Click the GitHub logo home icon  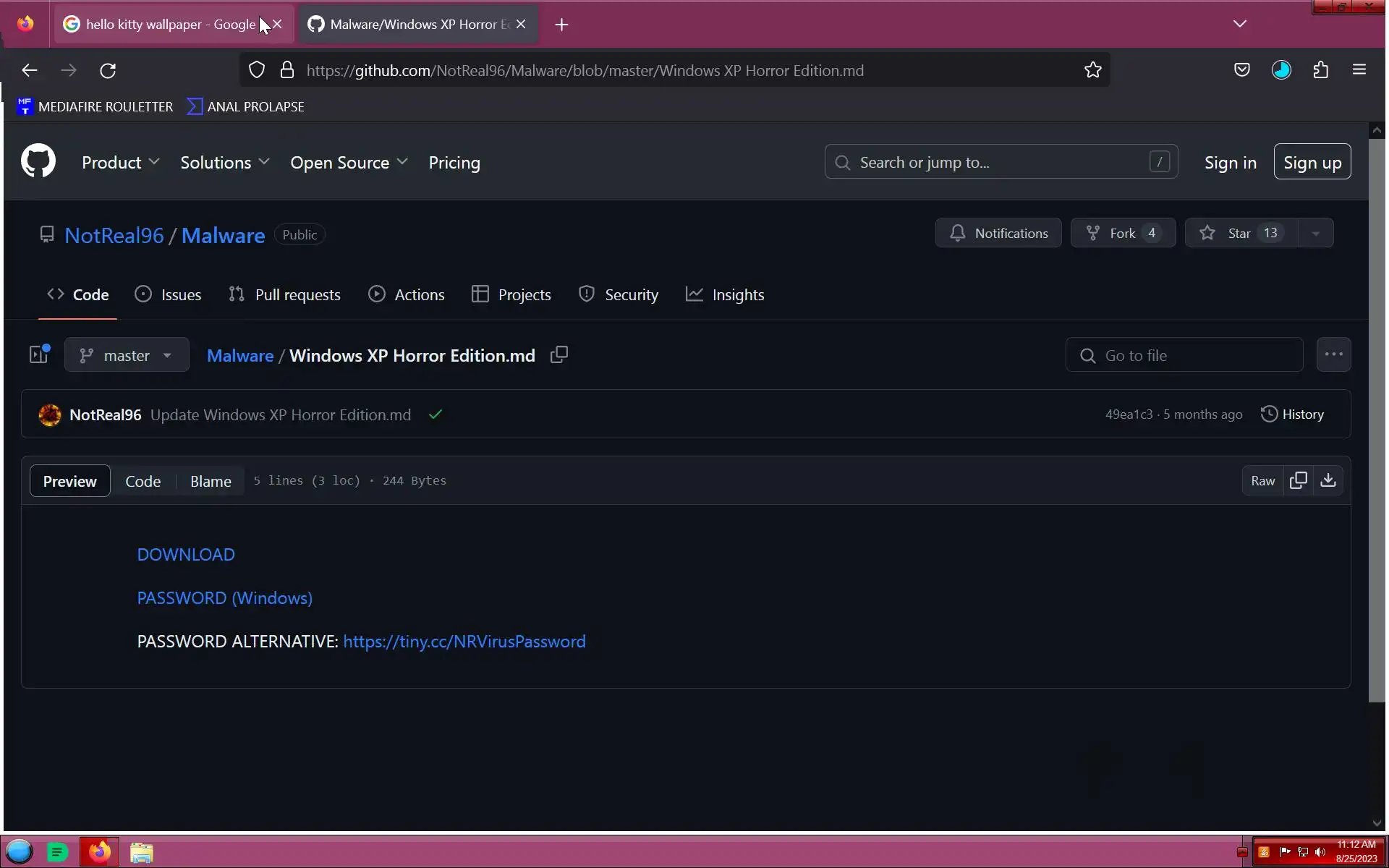coord(38,161)
